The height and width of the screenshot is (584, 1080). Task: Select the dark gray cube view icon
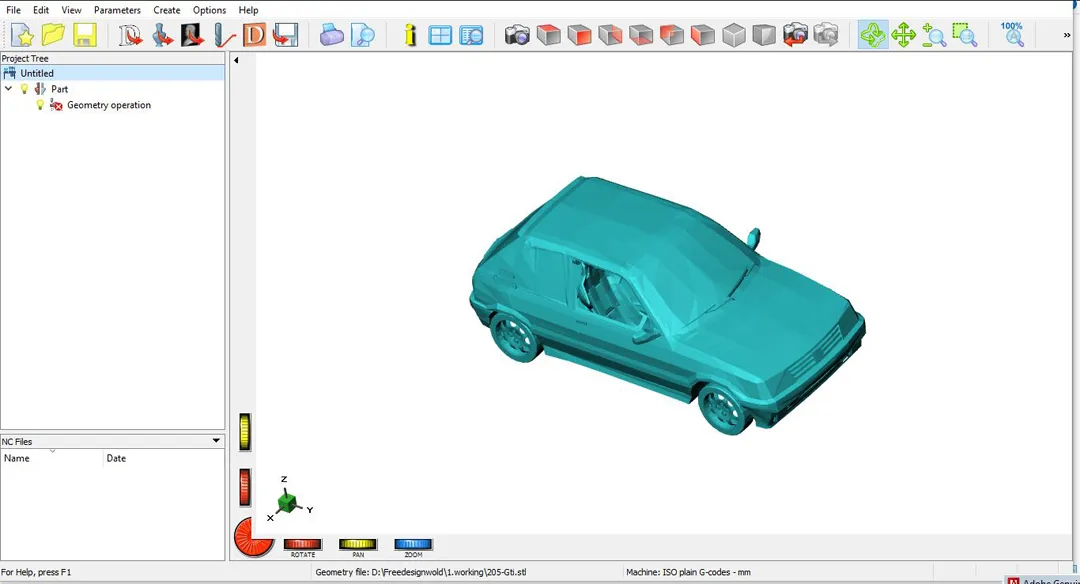pyautogui.click(x=764, y=34)
